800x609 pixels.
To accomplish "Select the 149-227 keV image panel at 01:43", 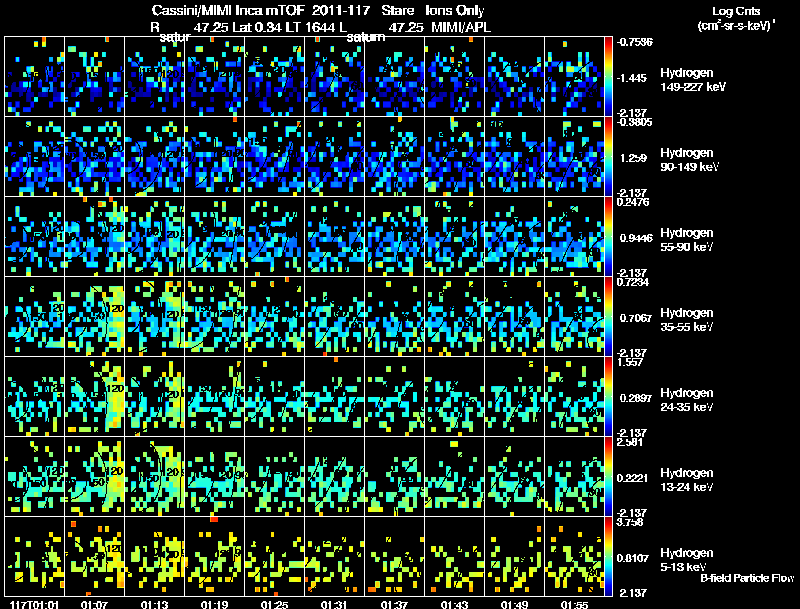I will [x=455, y=77].
